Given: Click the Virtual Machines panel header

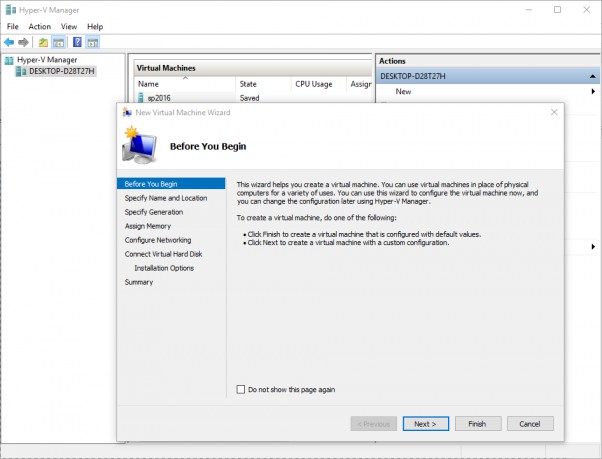Looking at the screenshot, I should coord(253,68).
